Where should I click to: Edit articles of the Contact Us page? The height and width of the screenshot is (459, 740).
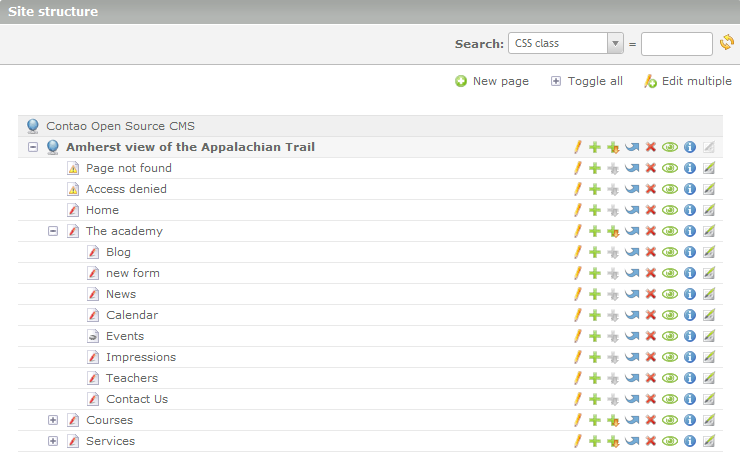709,399
